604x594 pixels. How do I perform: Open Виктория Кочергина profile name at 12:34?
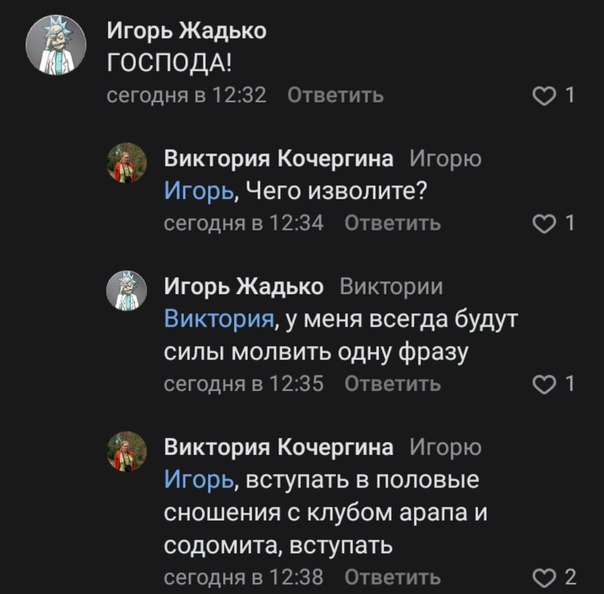[279, 159]
